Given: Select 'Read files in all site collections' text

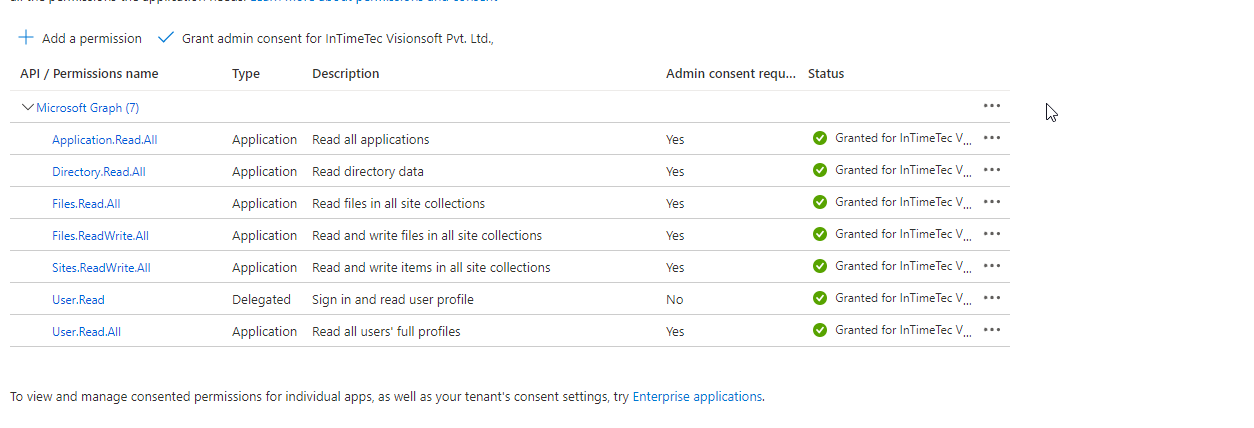Looking at the screenshot, I should pyautogui.click(x=398, y=204).
